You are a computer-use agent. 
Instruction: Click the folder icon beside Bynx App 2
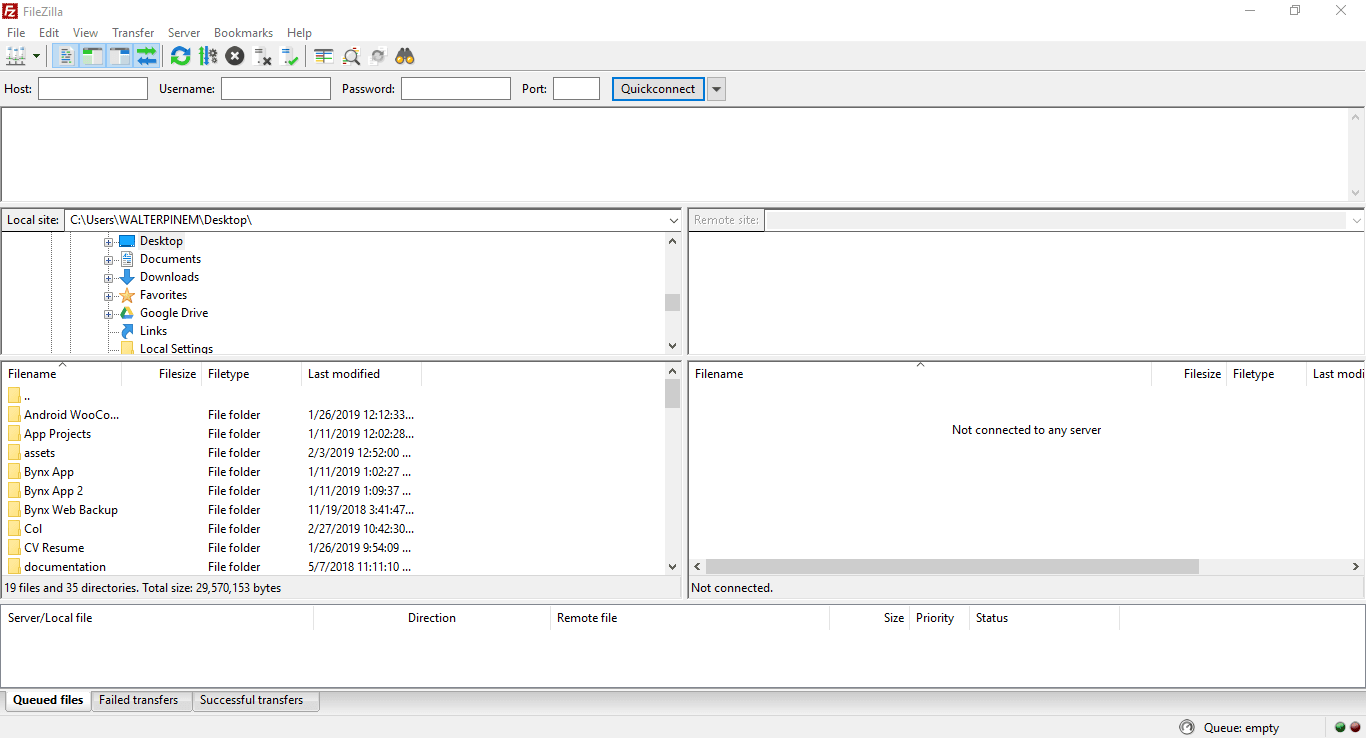tap(14, 491)
